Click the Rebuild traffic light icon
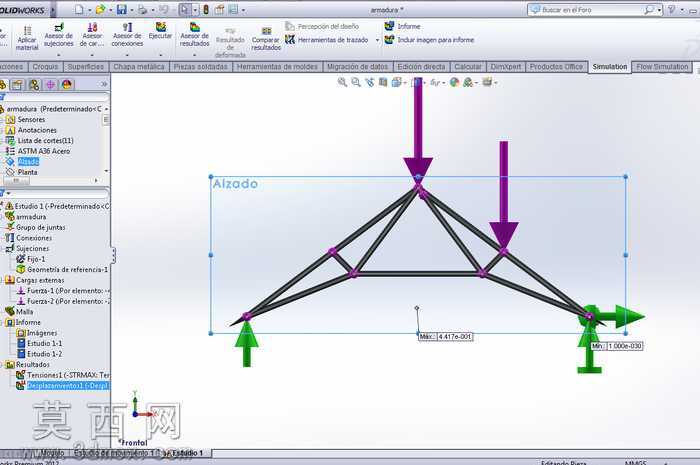The height and width of the screenshot is (465, 700). tap(206, 9)
